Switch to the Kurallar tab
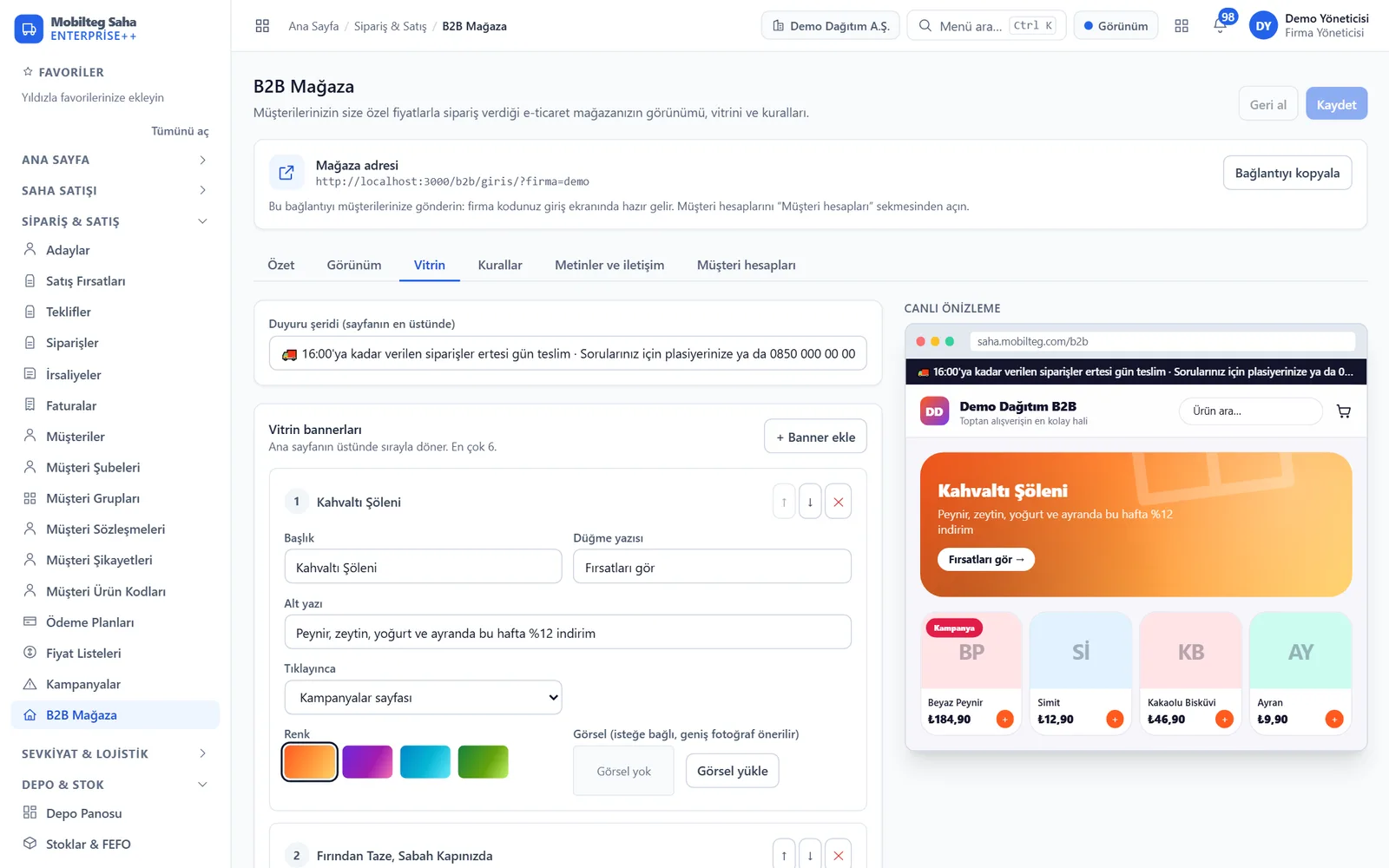 (x=500, y=265)
